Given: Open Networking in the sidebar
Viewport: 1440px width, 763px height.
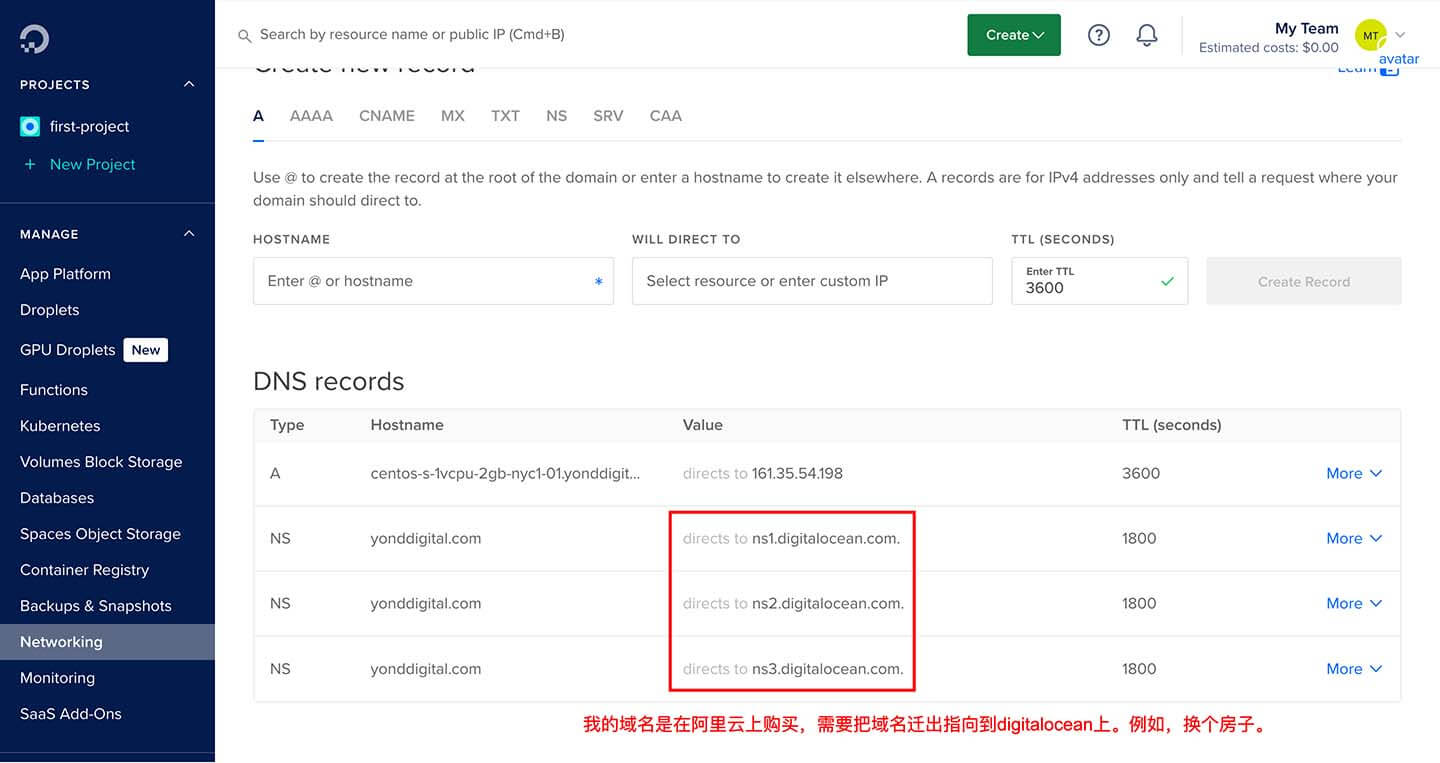Looking at the screenshot, I should (x=107, y=642).
